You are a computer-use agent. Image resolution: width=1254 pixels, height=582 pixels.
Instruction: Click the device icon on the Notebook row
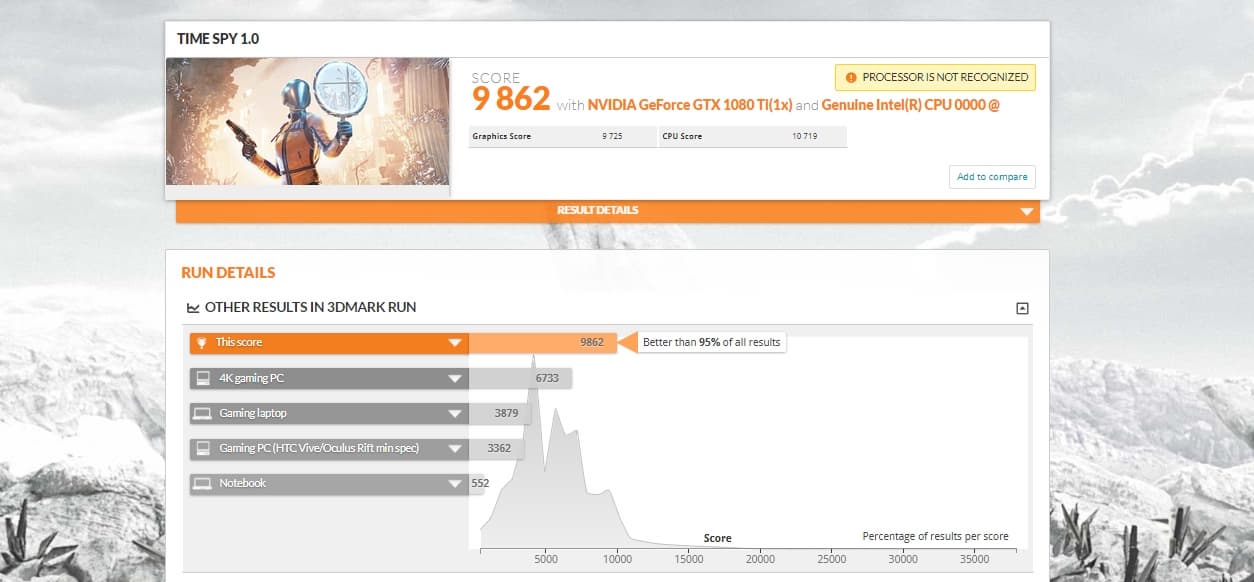tap(204, 483)
